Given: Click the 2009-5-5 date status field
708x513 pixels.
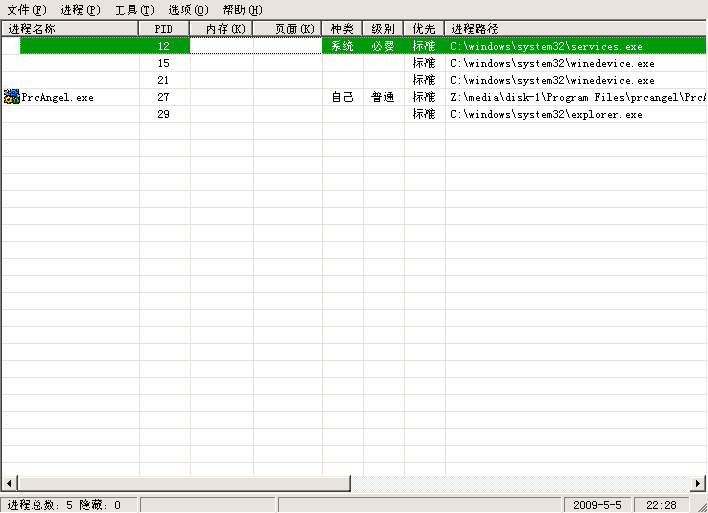Looking at the screenshot, I should [x=597, y=505].
